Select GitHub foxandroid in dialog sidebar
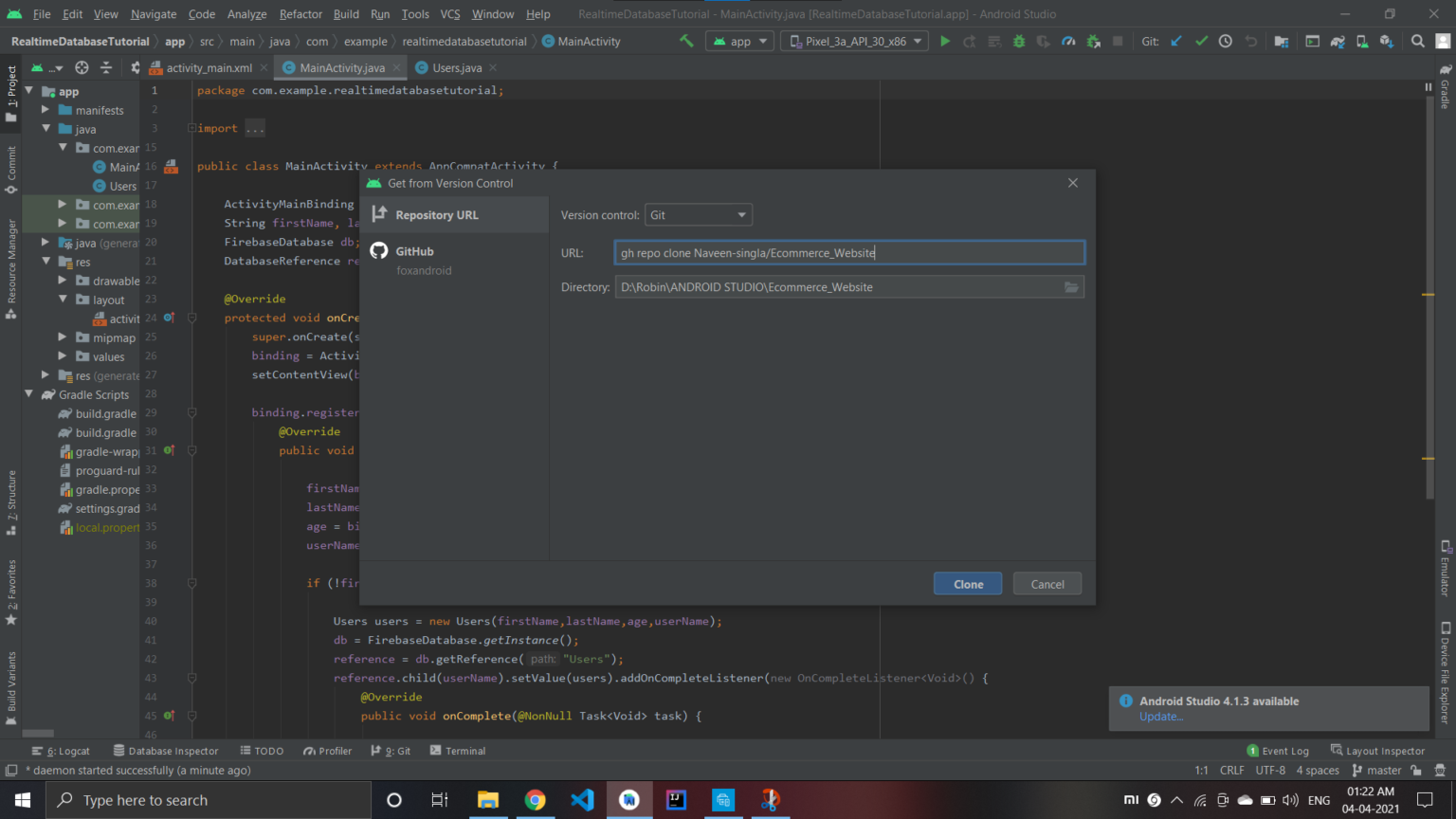Viewport: 1456px width, 819px height. pos(455,260)
